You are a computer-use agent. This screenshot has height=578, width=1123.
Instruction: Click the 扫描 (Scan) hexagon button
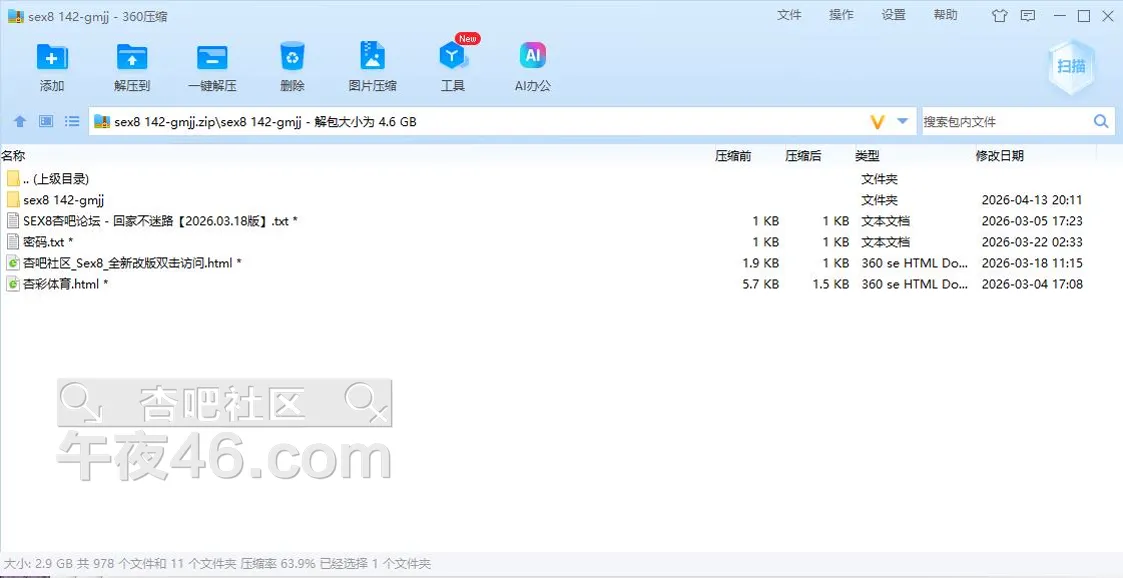(x=1071, y=67)
